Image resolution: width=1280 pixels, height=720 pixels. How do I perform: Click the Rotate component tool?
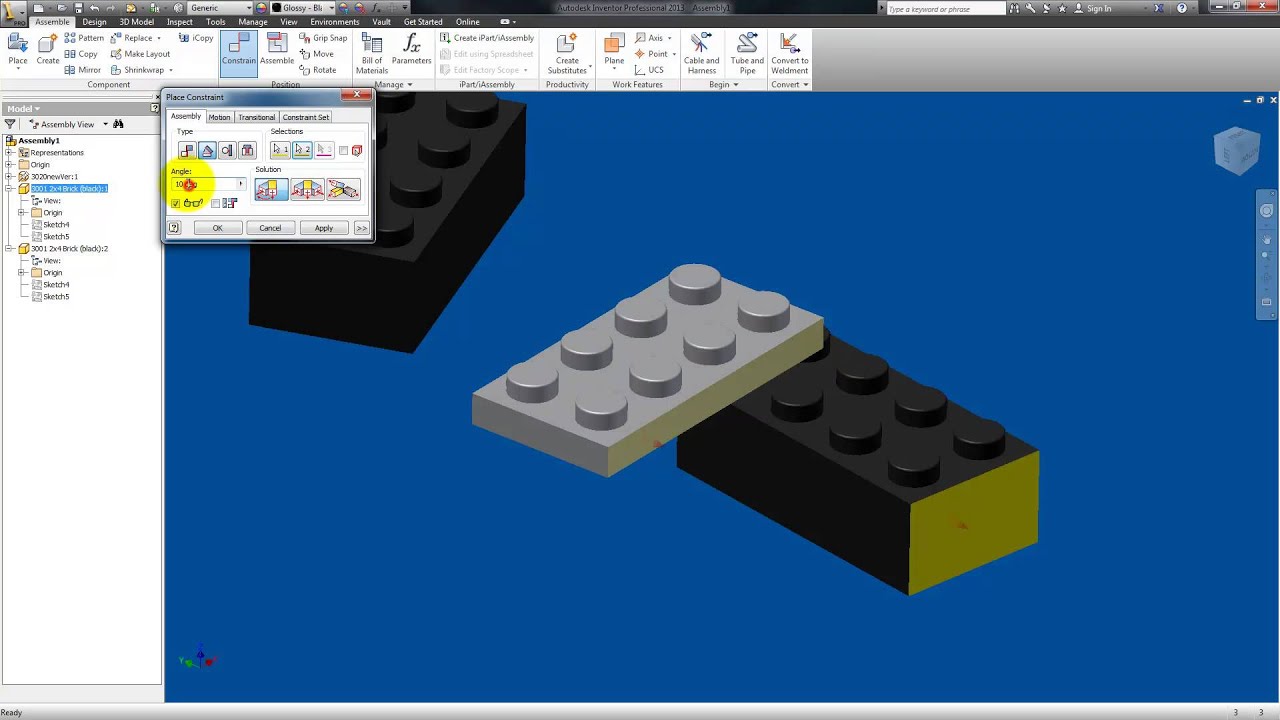317,70
